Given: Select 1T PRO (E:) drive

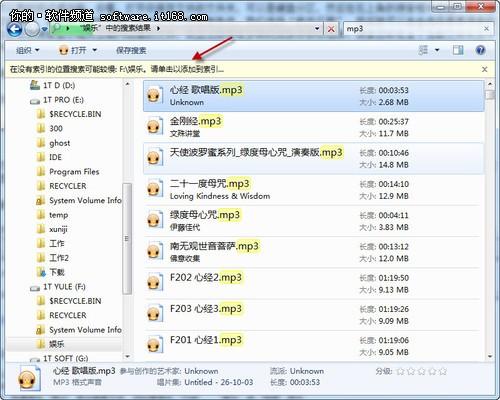Looking at the screenshot, I should (63, 100).
